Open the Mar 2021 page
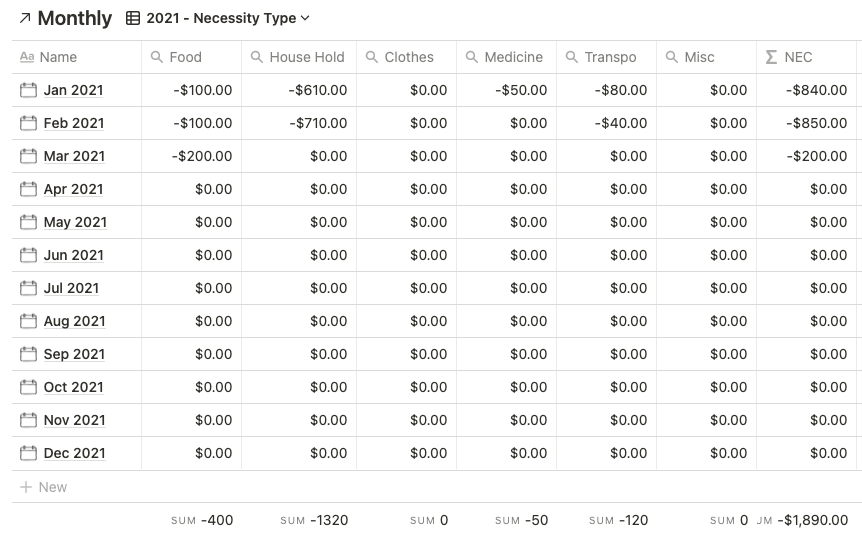Image resolution: width=862 pixels, height=541 pixels. [74, 156]
